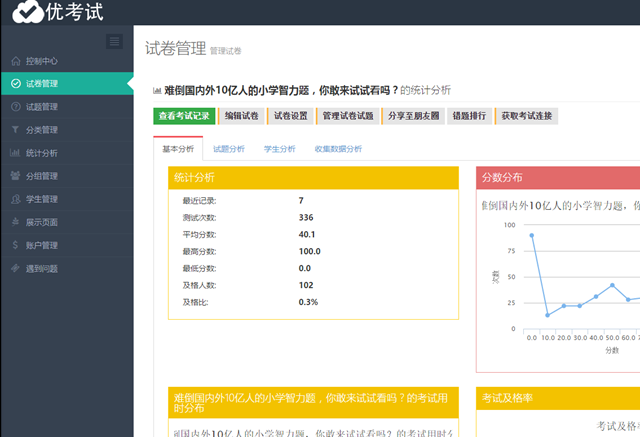Click the question mark icon beside 试题管理

click(16, 106)
